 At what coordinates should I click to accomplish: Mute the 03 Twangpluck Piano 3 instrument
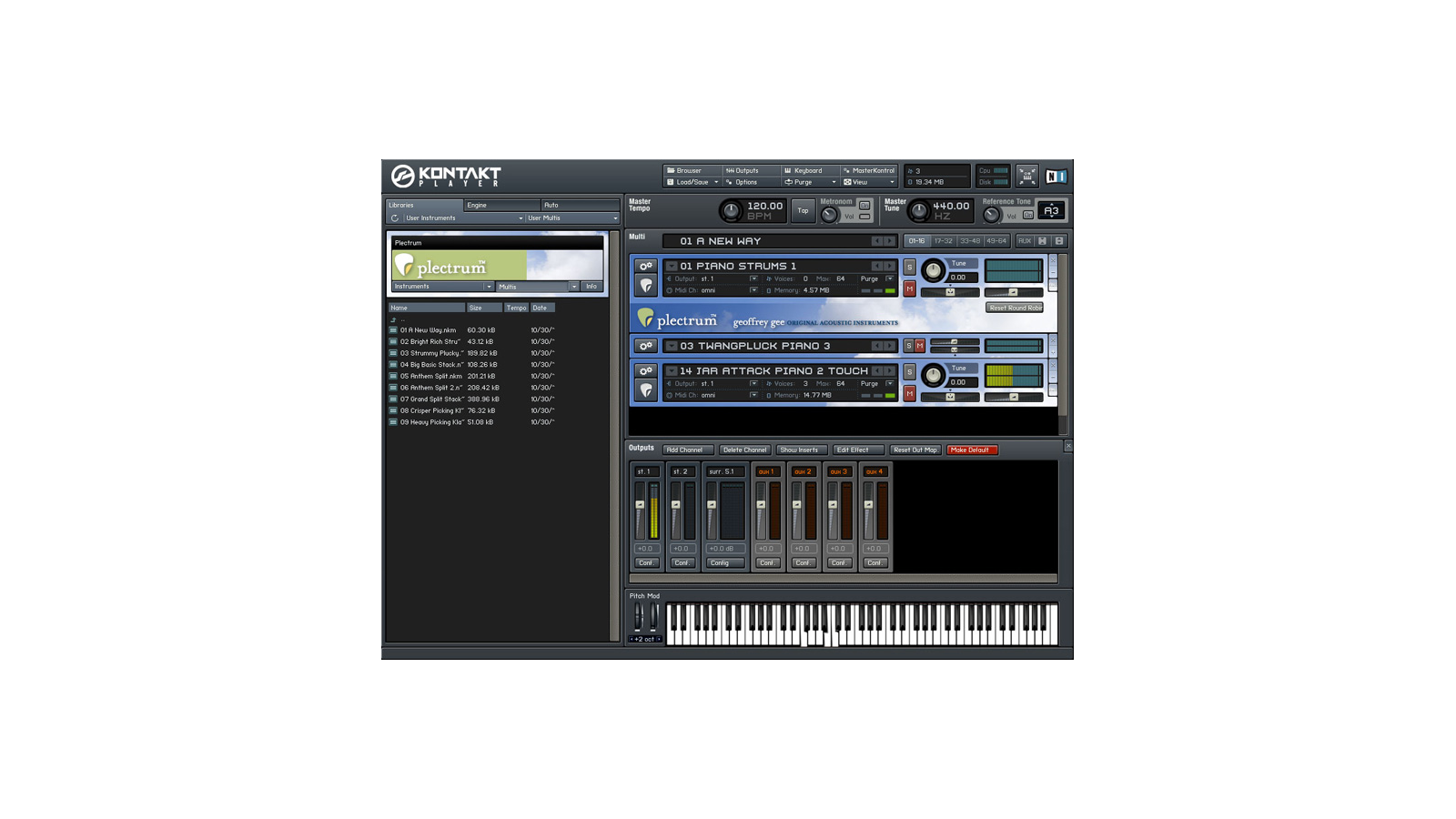coord(920,346)
